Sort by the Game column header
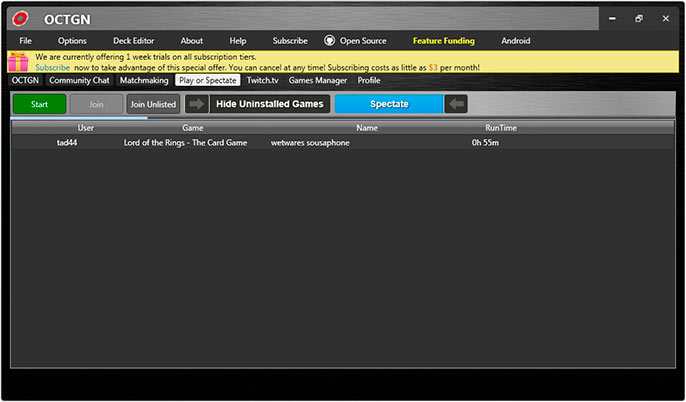 193,128
